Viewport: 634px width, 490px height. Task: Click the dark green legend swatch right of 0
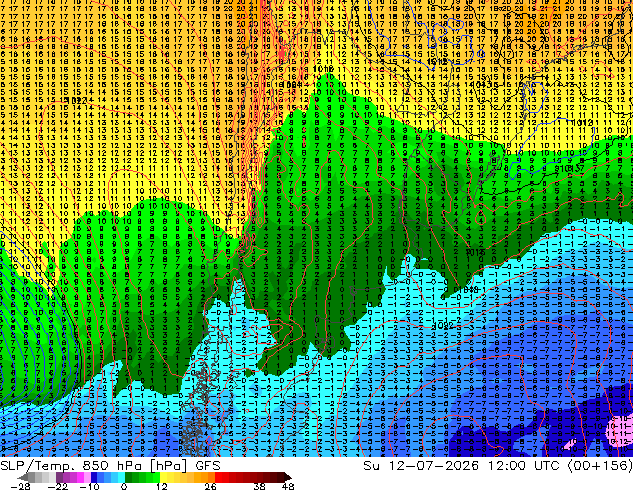point(129,477)
